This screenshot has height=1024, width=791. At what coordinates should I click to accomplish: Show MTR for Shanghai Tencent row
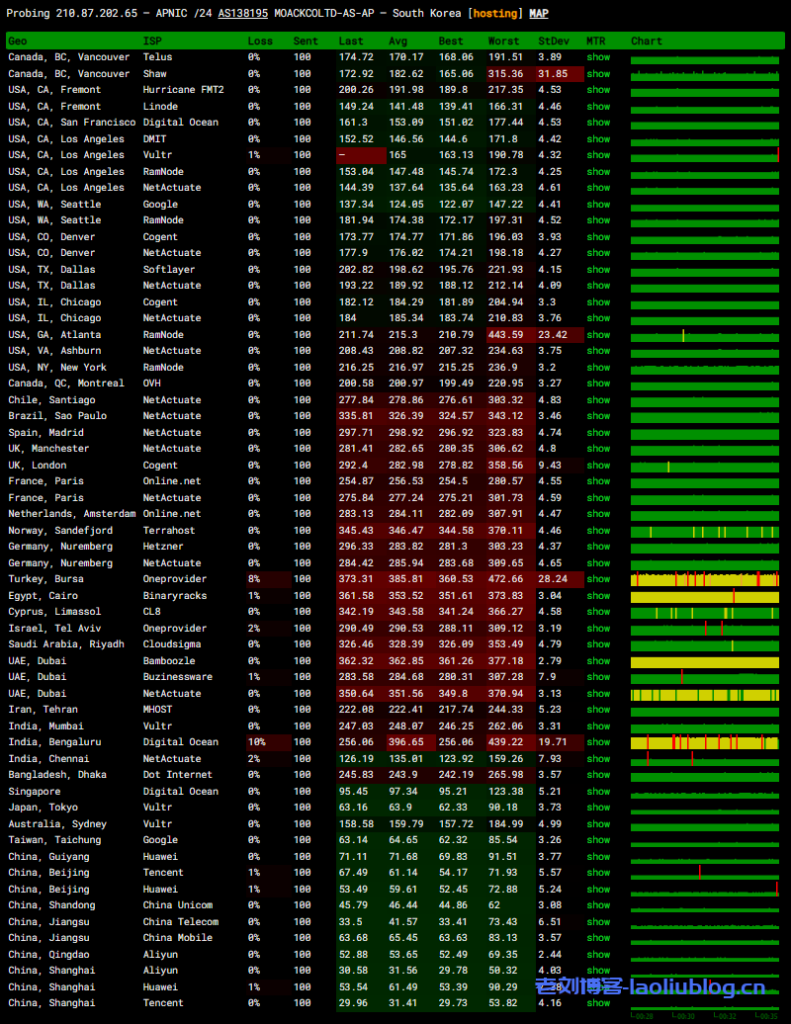pos(598,1003)
